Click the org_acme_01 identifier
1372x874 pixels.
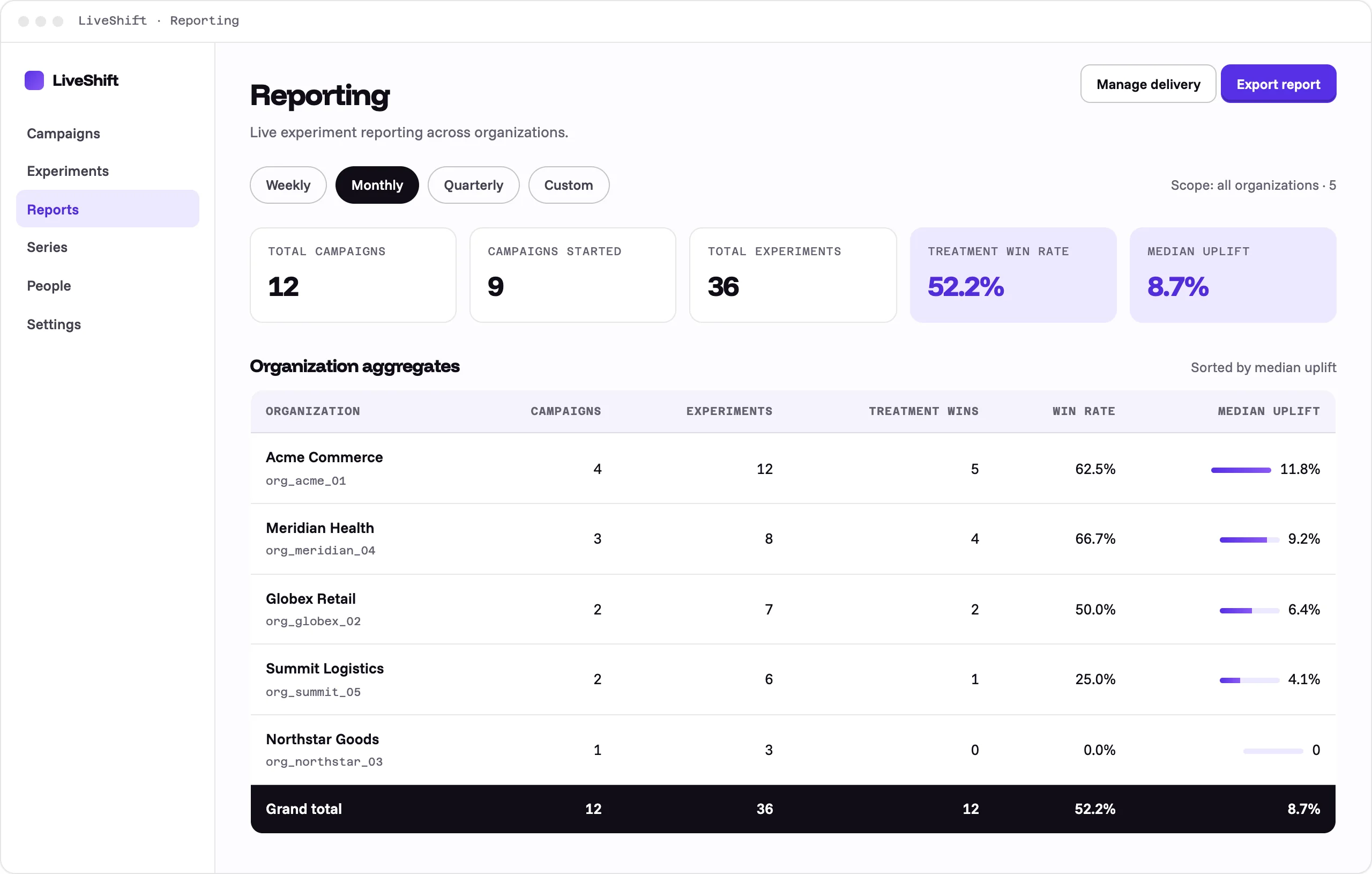(x=306, y=480)
